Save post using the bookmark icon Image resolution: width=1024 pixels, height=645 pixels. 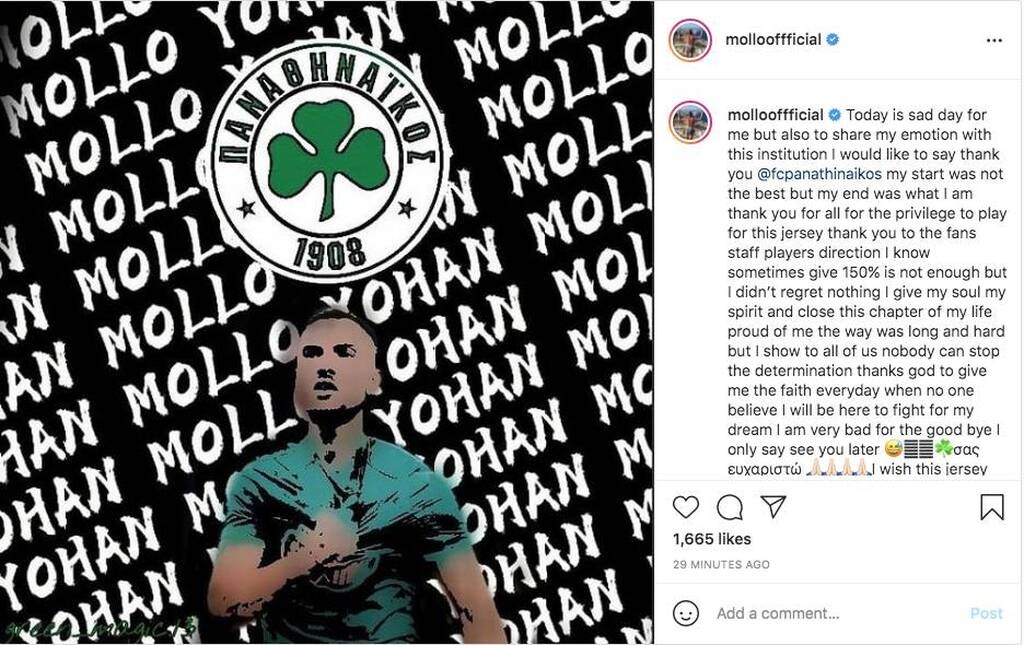[x=991, y=507]
